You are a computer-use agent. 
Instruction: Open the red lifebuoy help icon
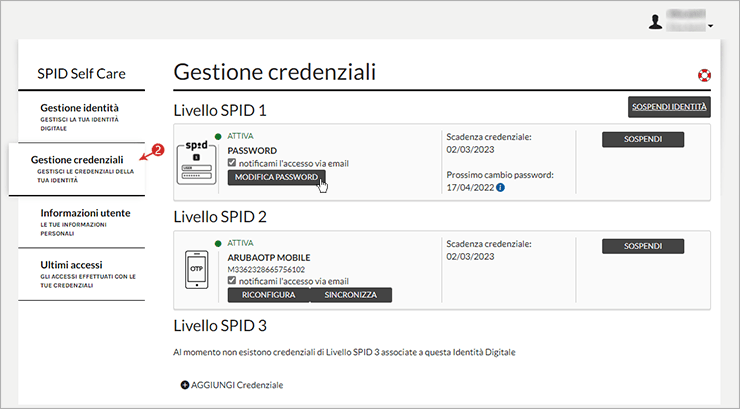coord(704,75)
